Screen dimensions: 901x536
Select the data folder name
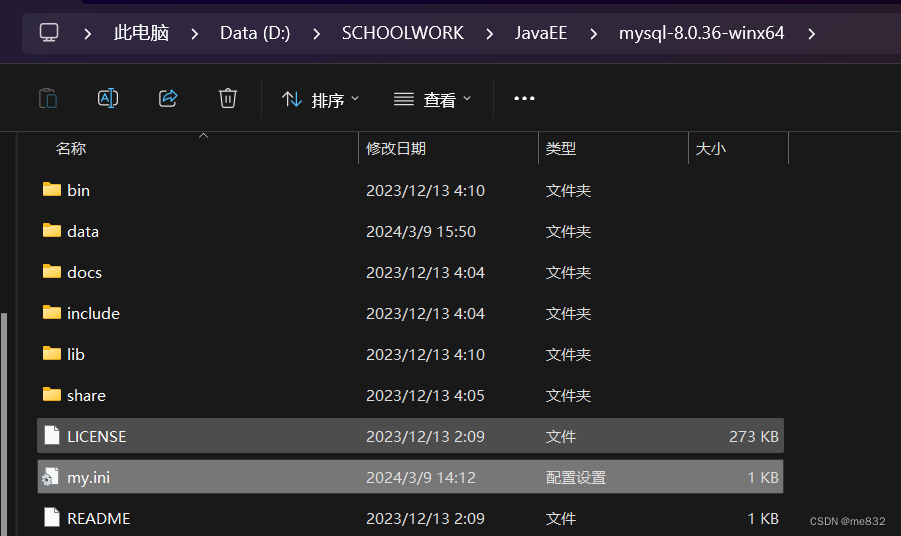(x=83, y=232)
